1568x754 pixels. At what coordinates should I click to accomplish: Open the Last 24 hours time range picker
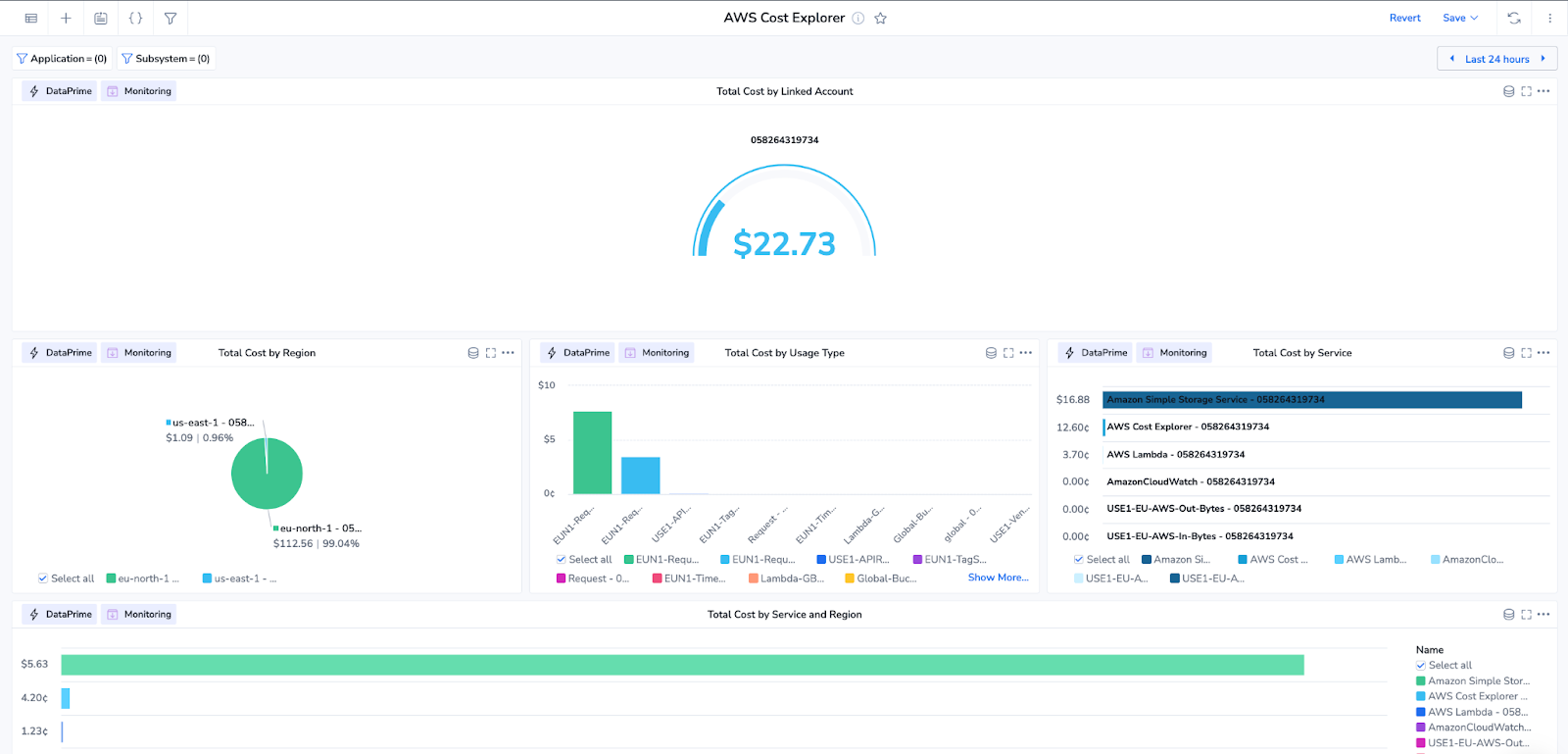tap(1496, 59)
